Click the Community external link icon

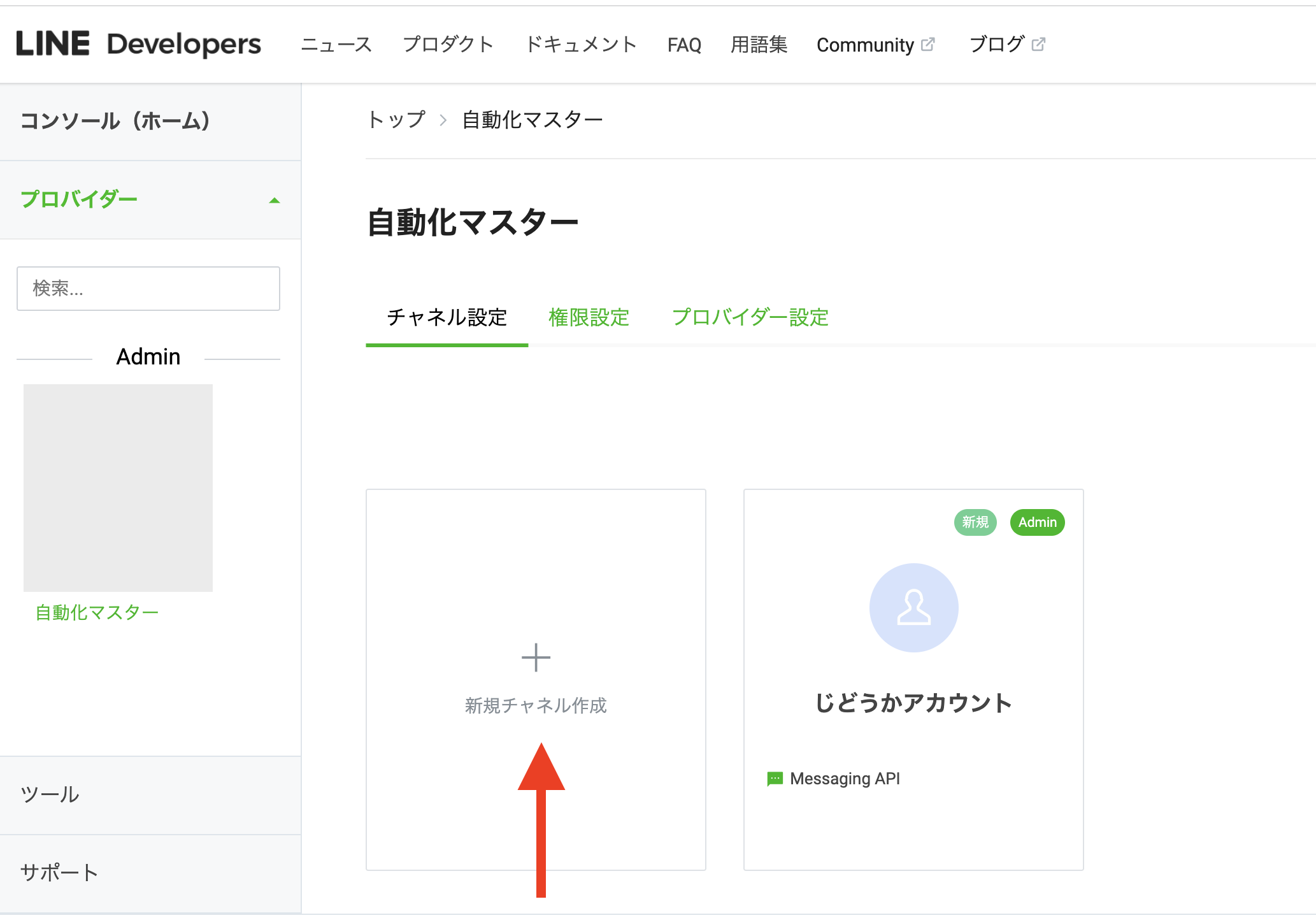928,45
